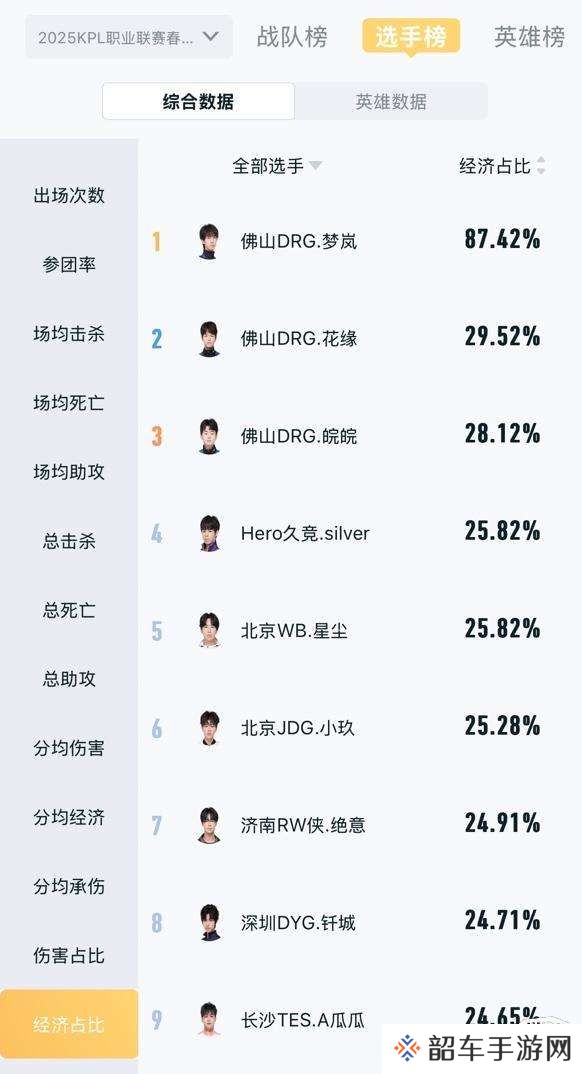Select 深圳DYG.钎城 player avatar
The height and width of the screenshot is (1074, 582).
tap(209, 922)
